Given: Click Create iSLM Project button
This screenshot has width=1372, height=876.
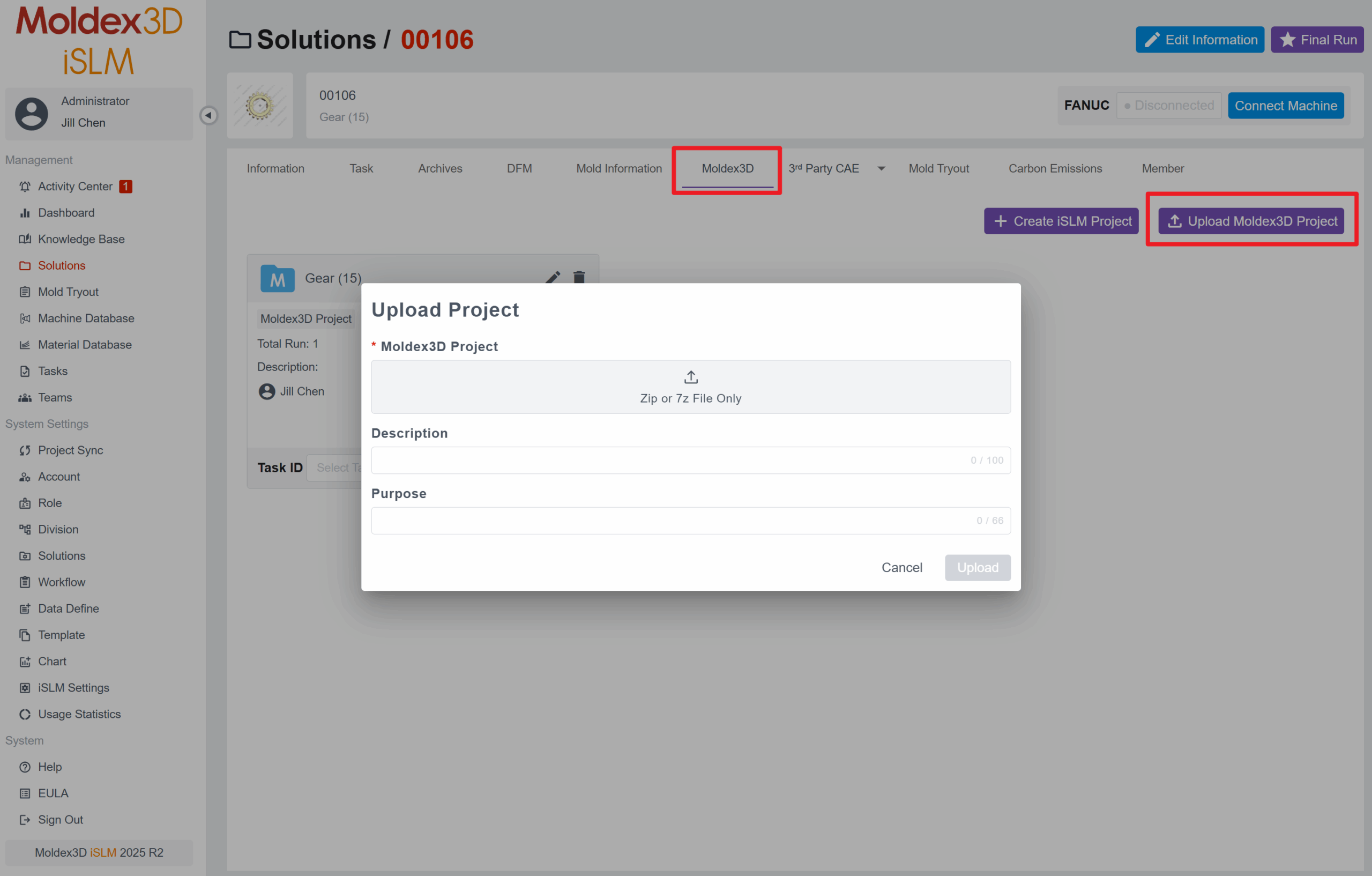Looking at the screenshot, I should click(x=1061, y=221).
